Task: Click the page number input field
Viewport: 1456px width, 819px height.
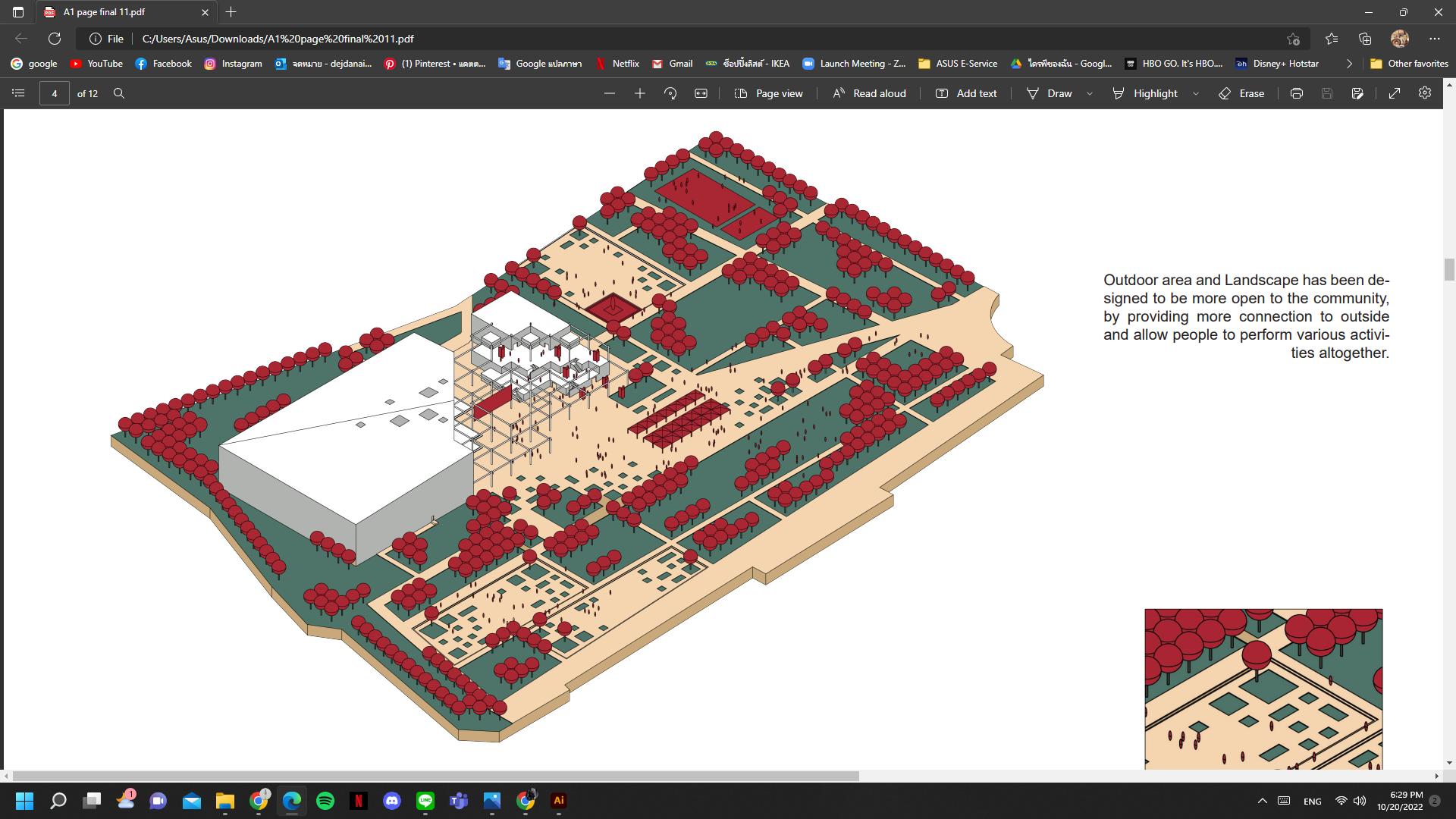Action: pos(55,93)
